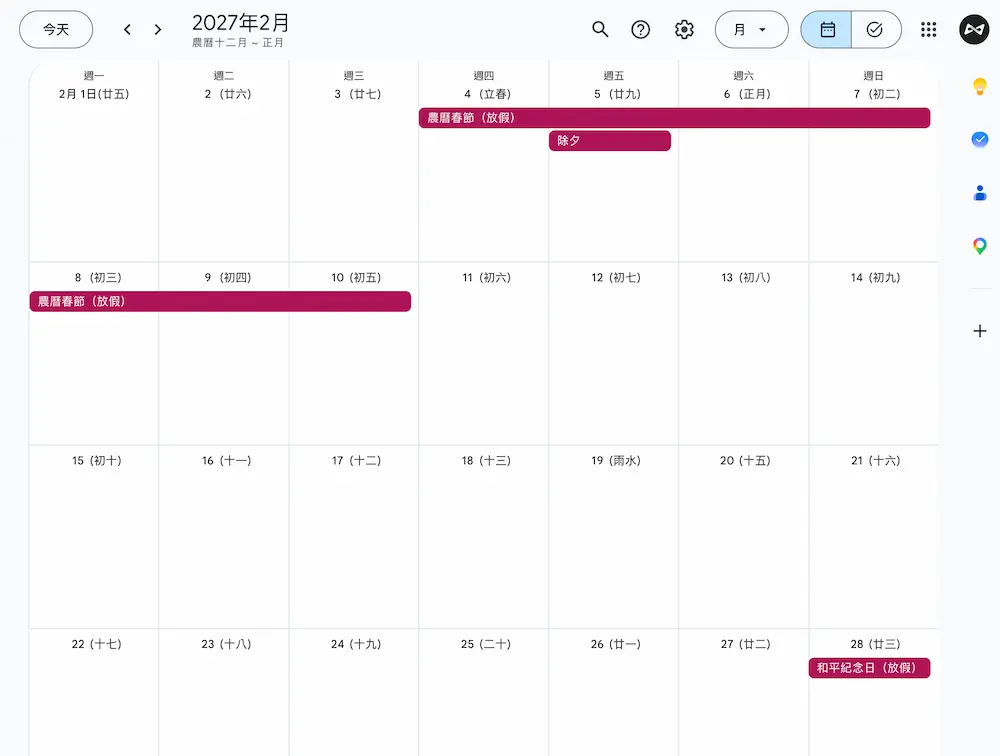1000x756 pixels.
Task: Select date 19 (雨水)
Action: (615, 461)
